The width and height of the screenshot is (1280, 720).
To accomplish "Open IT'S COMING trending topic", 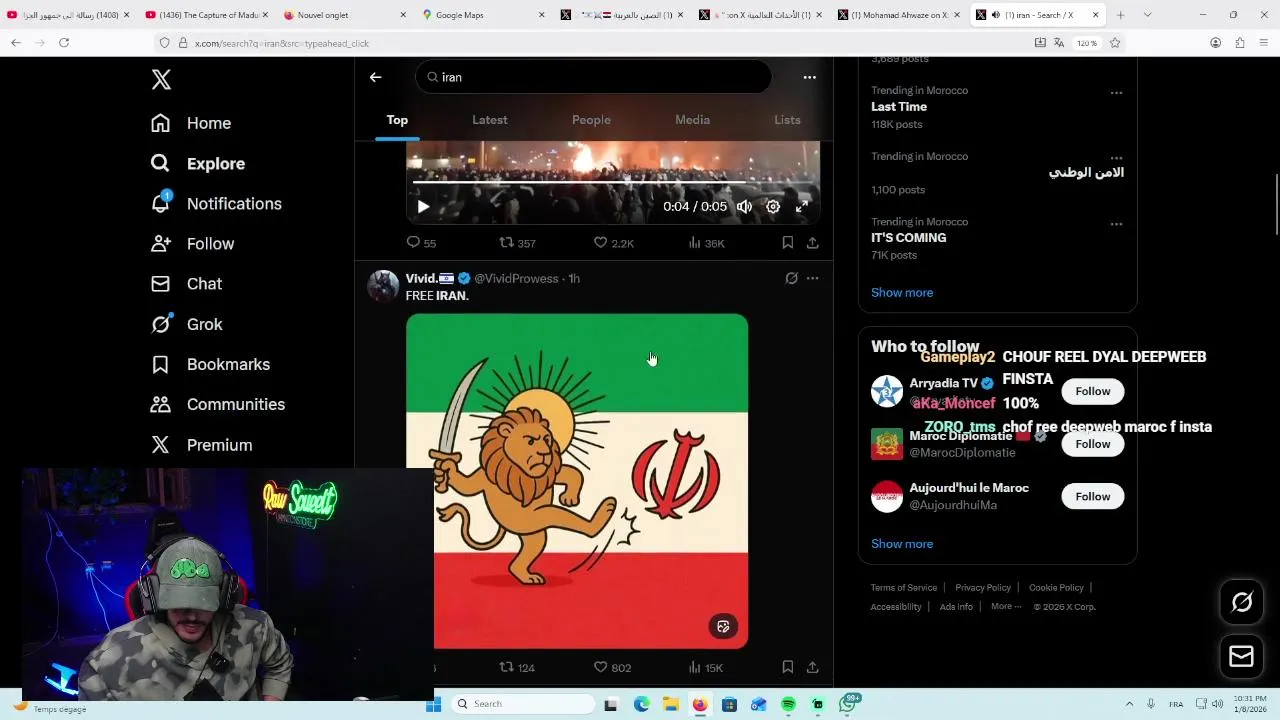I will point(908,238).
